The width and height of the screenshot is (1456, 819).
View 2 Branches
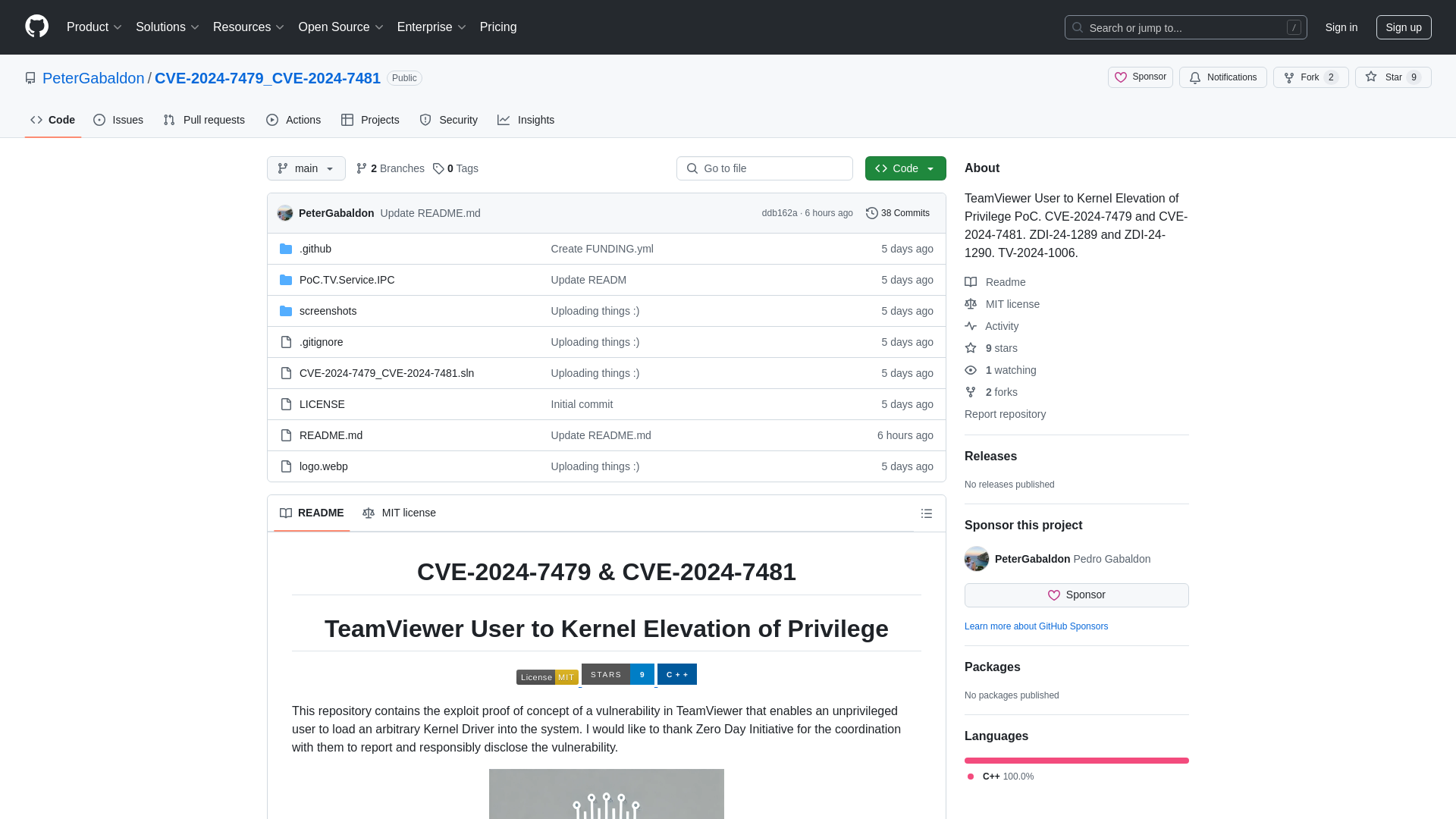pyautogui.click(x=390, y=168)
